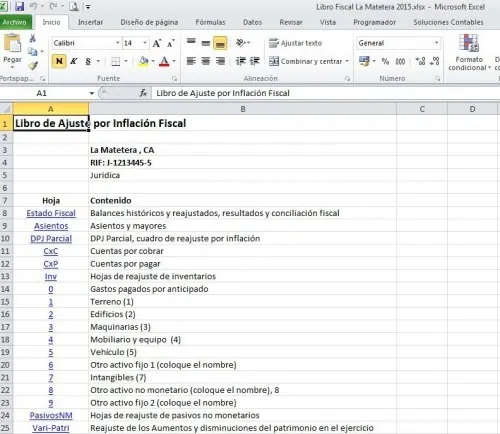Select the Format Painter brush icon
Image resolution: width=500 pixels, height=434 pixels.
(33, 65)
